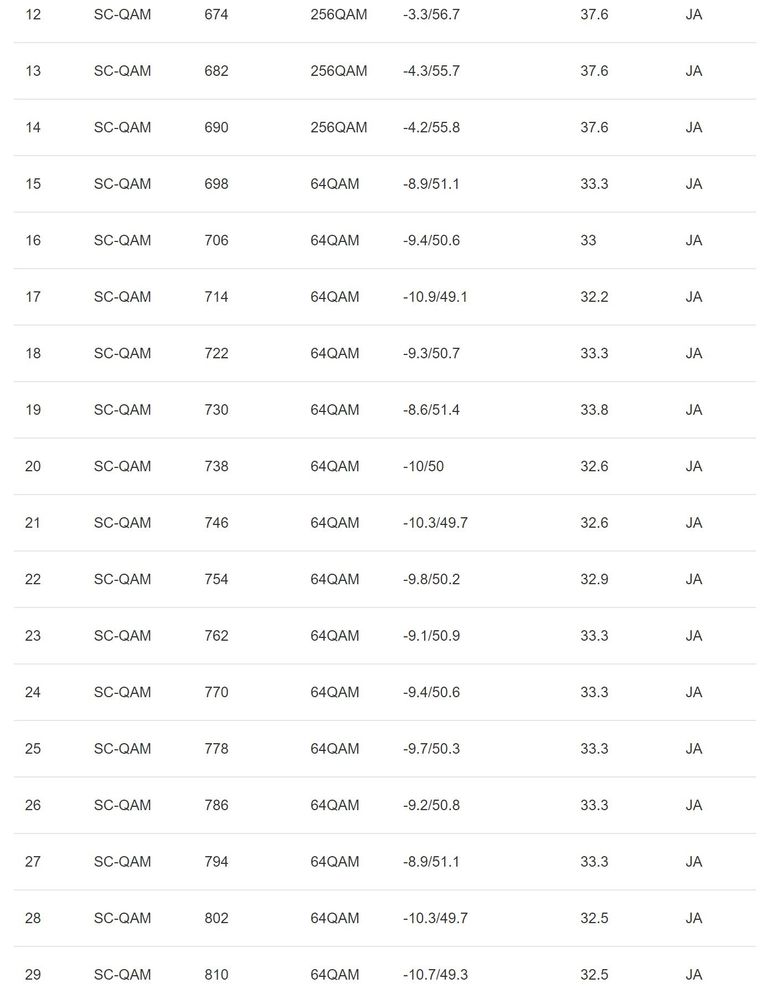The height and width of the screenshot is (999, 761).
Task: Select frequency value 810
Action: [x=216, y=975]
